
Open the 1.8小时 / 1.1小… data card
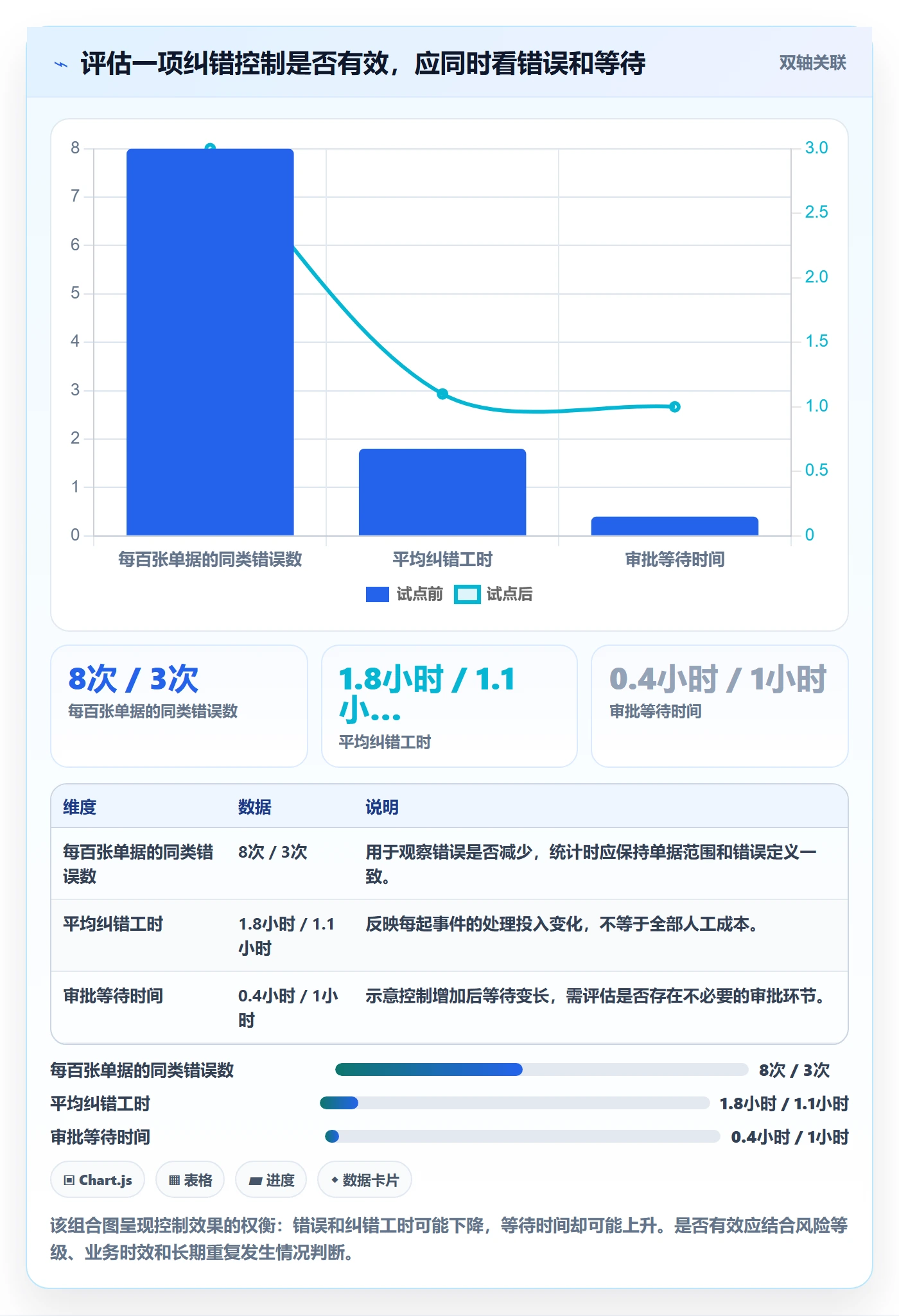coord(449,706)
